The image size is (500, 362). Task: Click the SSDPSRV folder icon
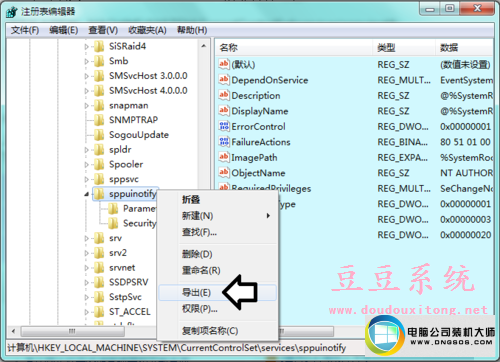tap(99, 282)
